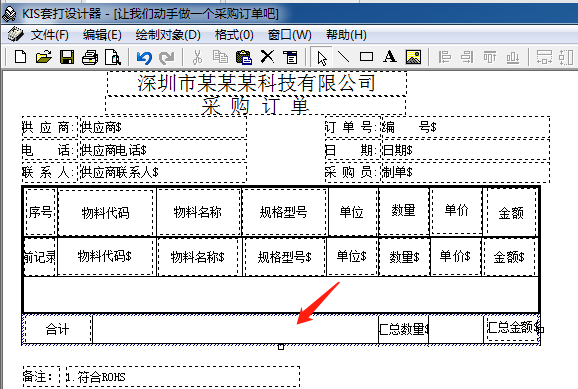The height and width of the screenshot is (389, 578).
Task: Select the 物料代码 header cell
Action: point(105,213)
